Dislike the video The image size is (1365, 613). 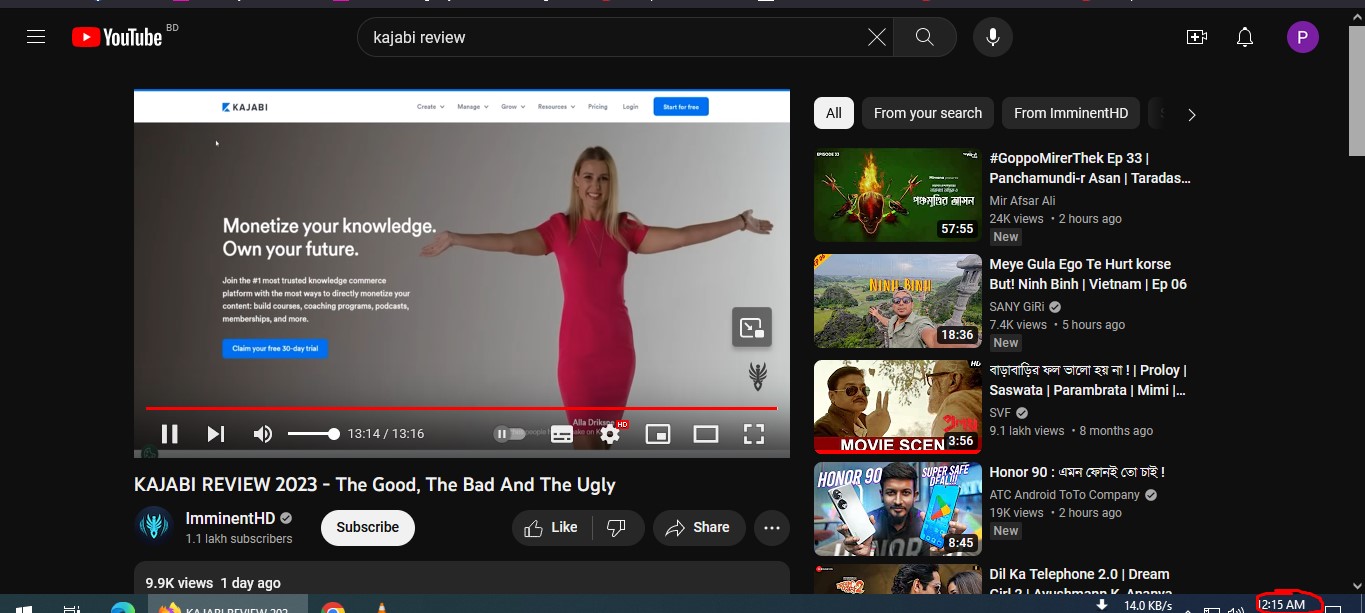tap(617, 527)
